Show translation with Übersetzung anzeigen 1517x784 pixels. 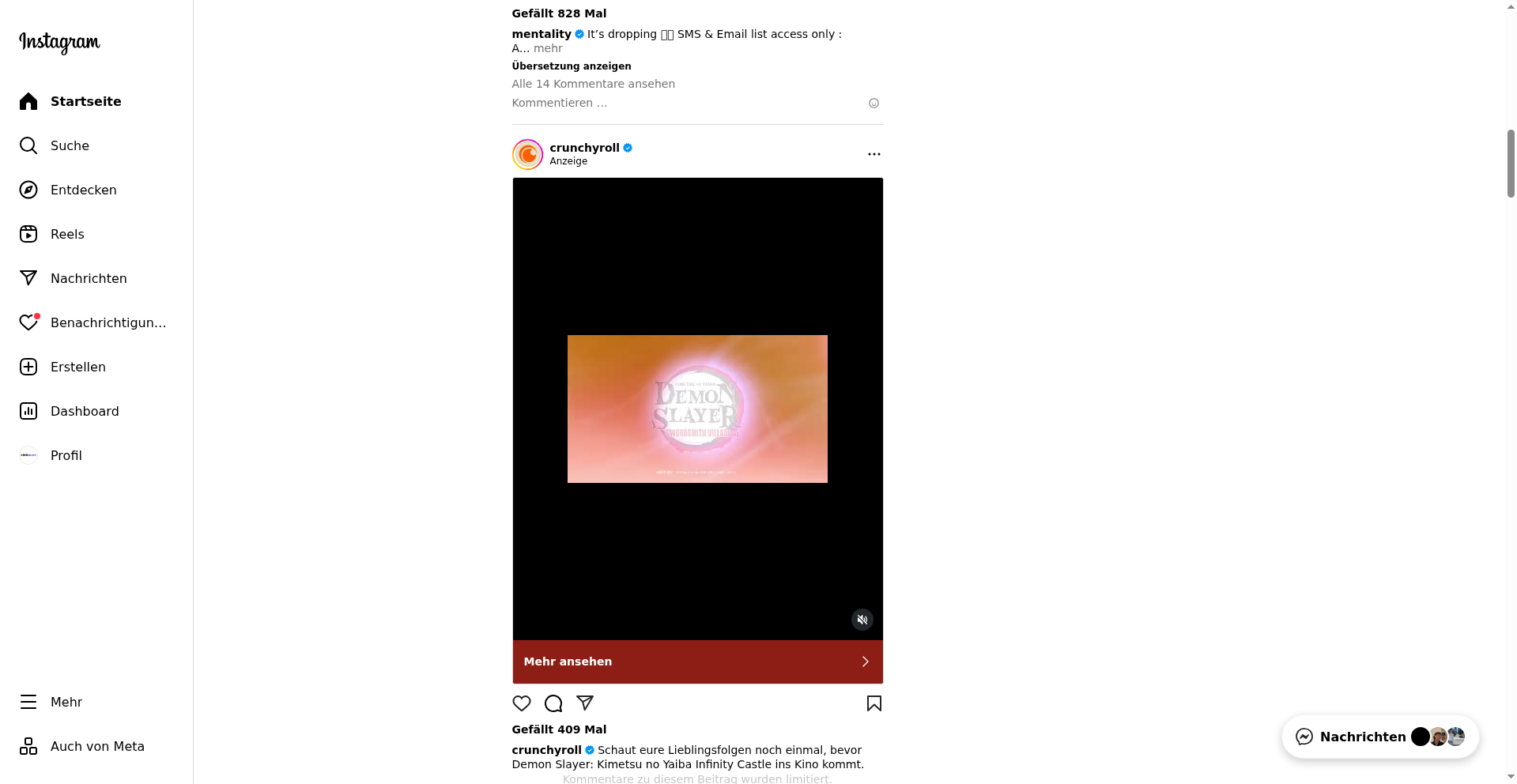tap(572, 66)
